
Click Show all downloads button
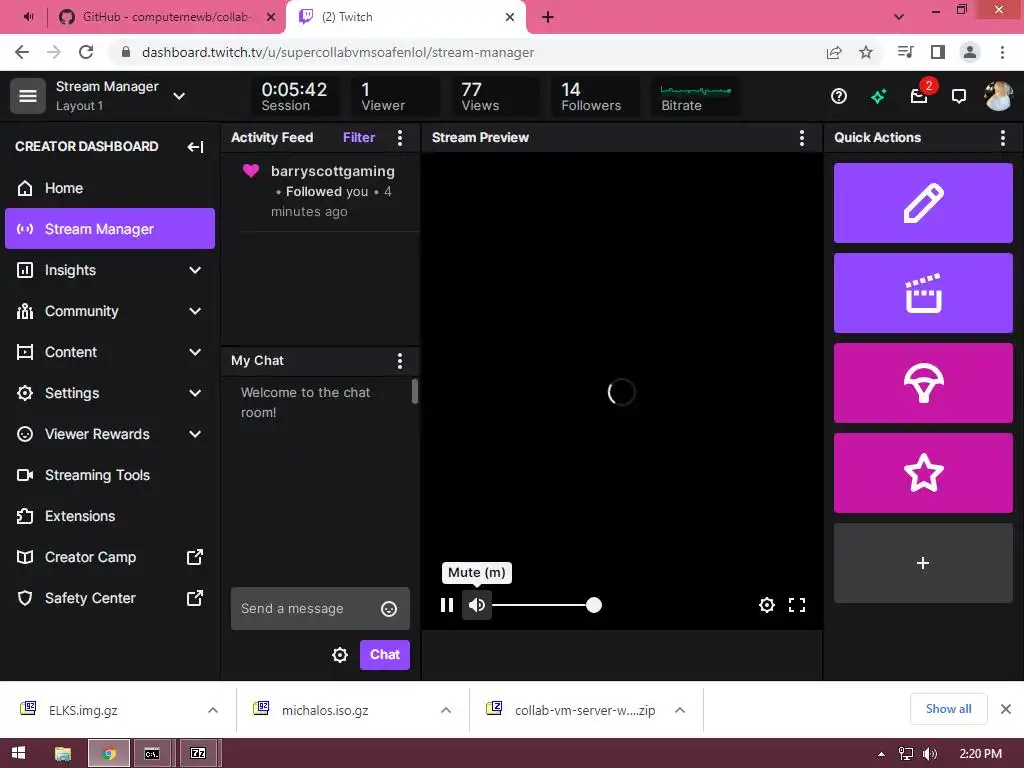click(948, 709)
